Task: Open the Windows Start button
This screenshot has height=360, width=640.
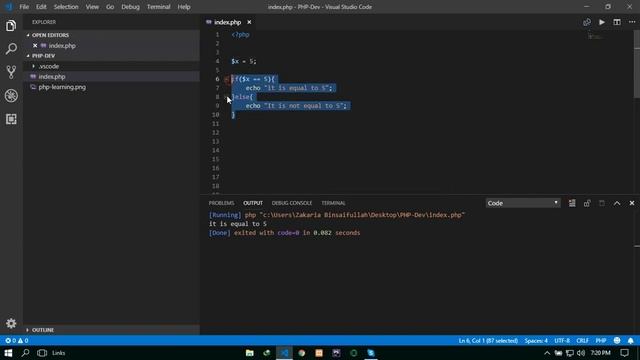Action: coord(8,353)
